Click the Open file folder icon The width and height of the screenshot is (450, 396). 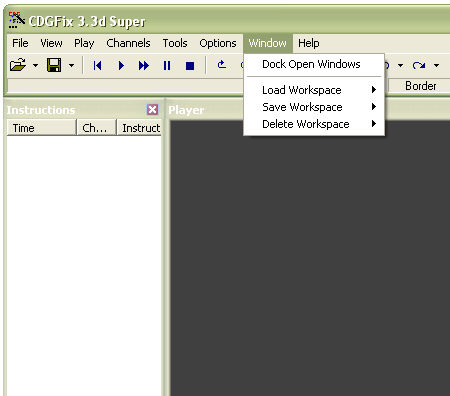pos(18,65)
